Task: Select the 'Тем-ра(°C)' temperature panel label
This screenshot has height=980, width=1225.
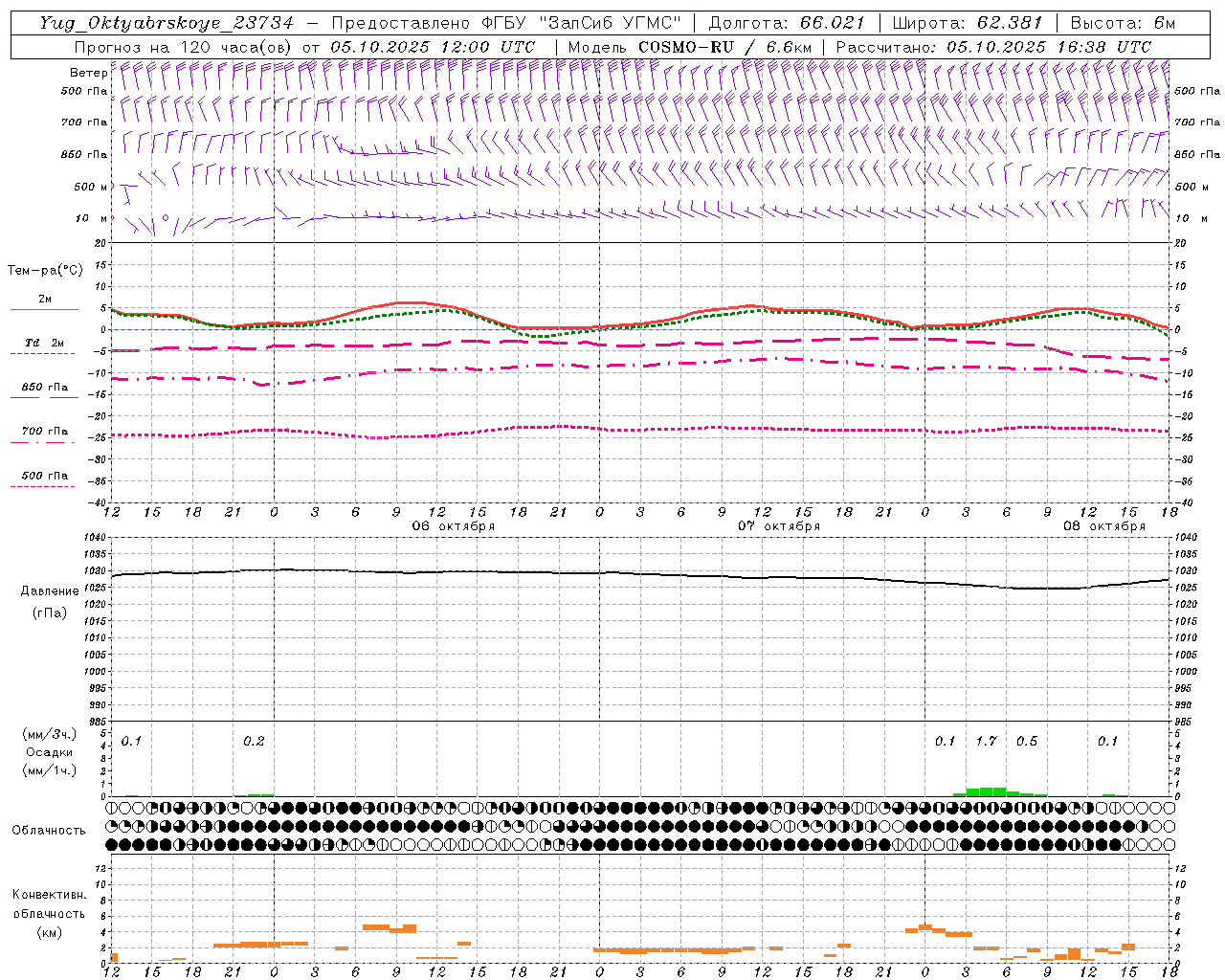Action: (45, 271)
